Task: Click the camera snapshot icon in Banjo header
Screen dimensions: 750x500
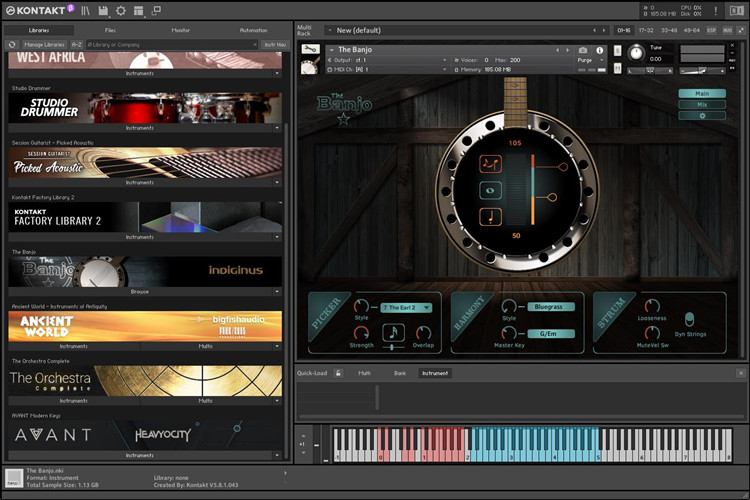Action: coord(583,50)
